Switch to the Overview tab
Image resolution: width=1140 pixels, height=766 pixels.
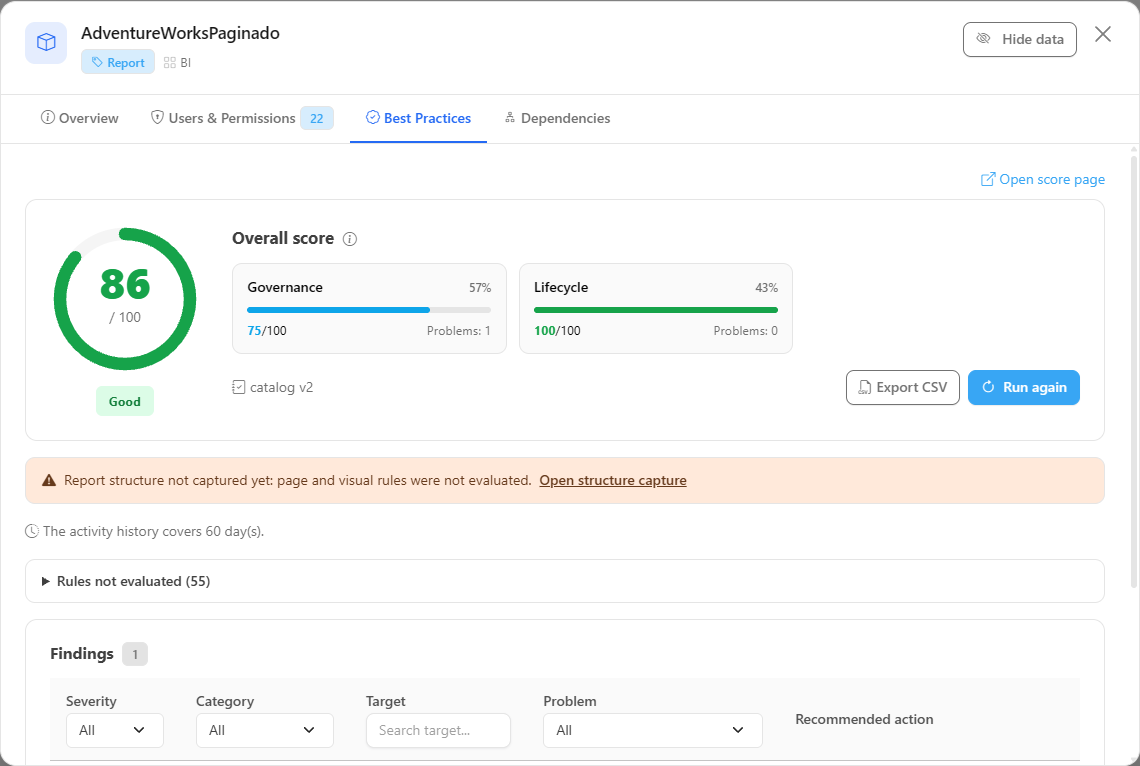coord(79,118)
